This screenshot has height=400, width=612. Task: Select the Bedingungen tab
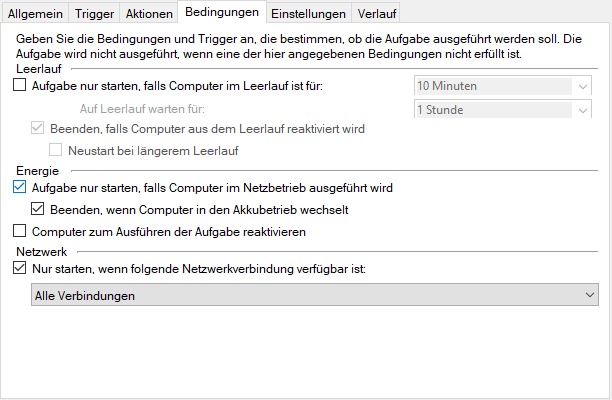222,12
